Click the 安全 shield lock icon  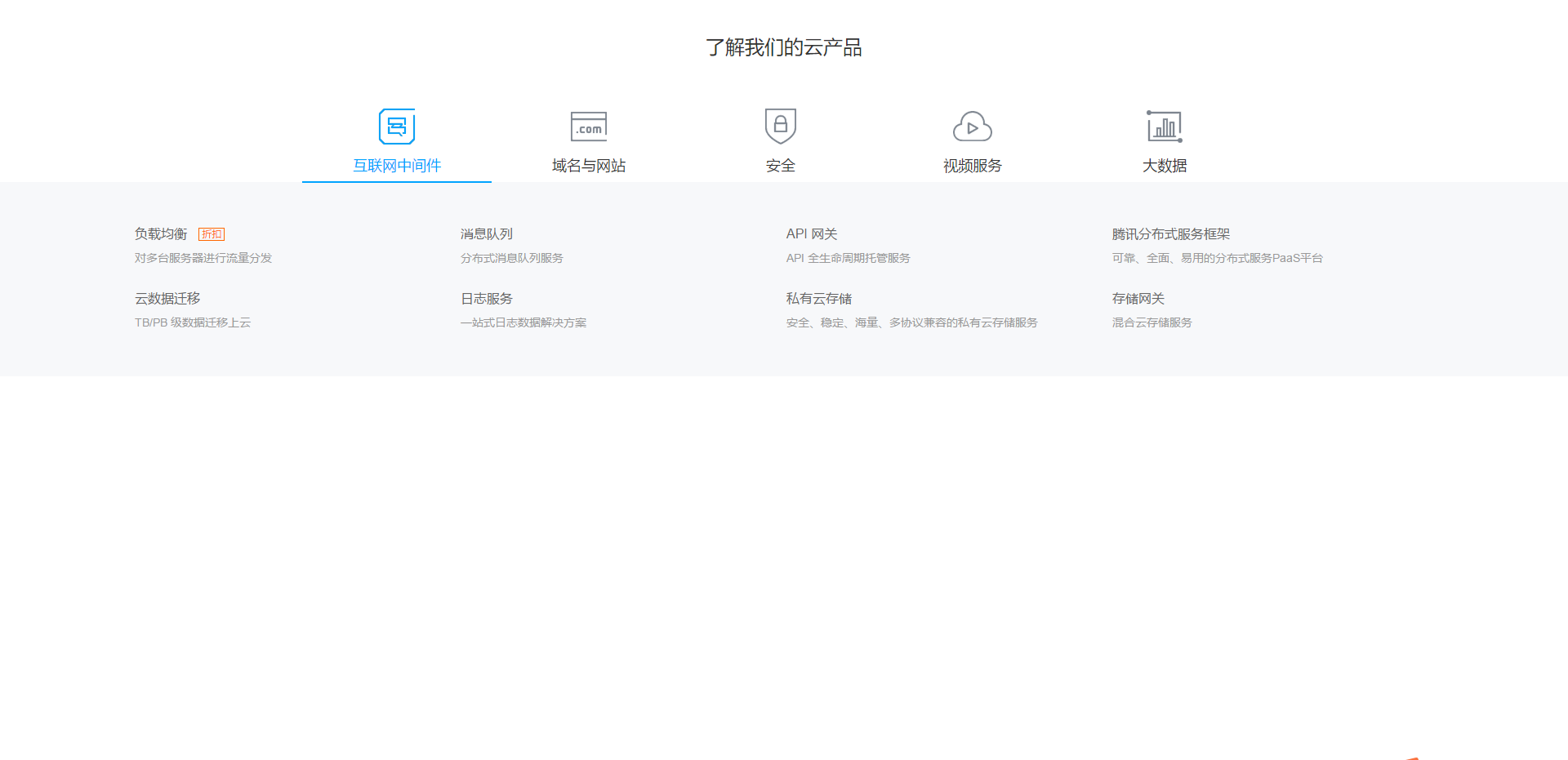[781, 126]
